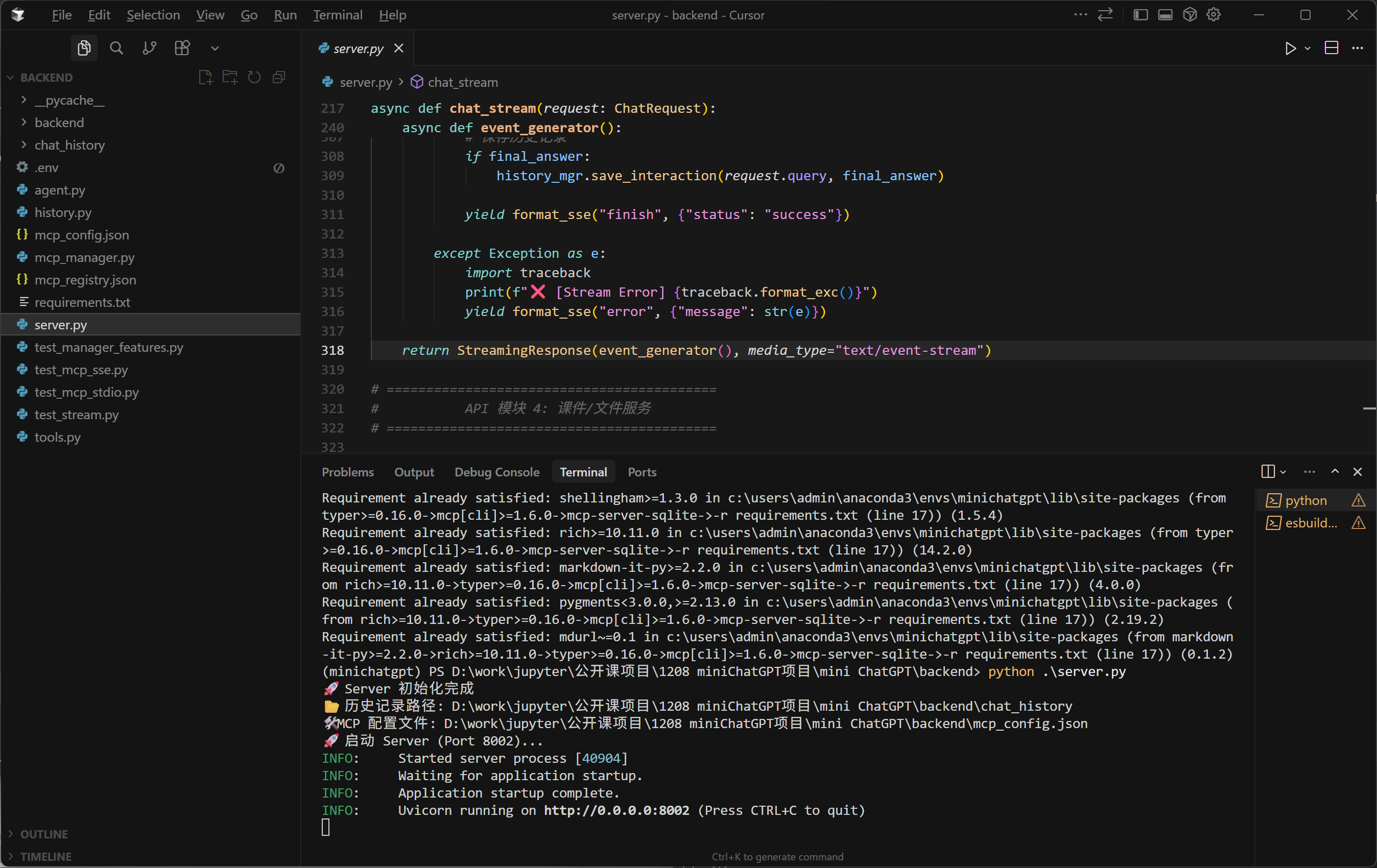1377x868 pixels.
Task: Open mcp_config.json file
Action: [x=151, y=234]
